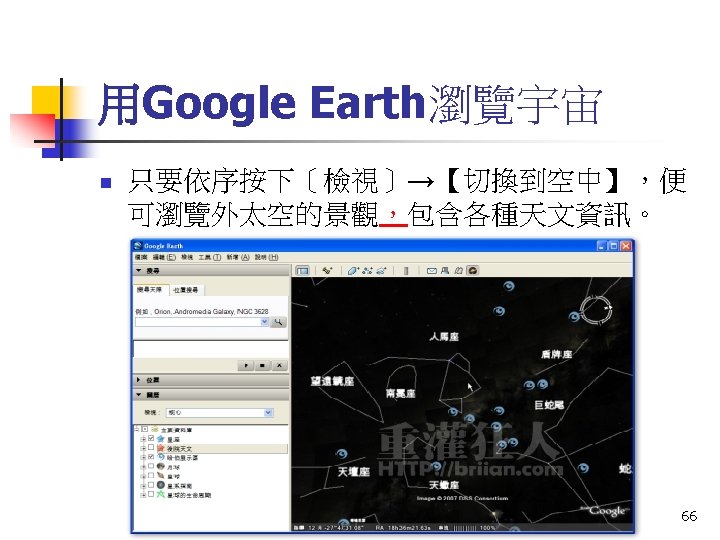Click the Print toolbar icon
The image size is (720, 540).
(445, 270)
